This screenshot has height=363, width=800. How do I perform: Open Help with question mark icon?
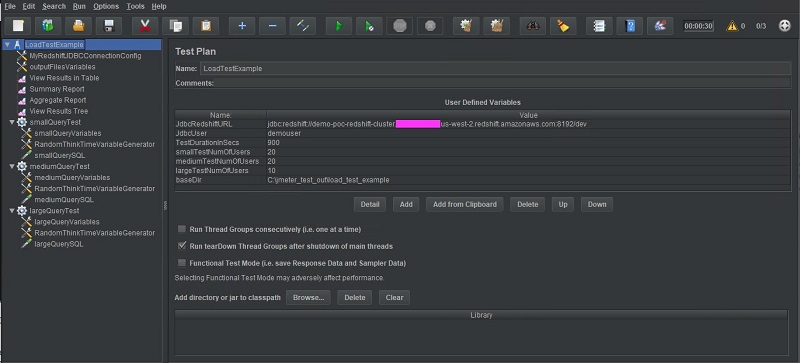(630, 26)
